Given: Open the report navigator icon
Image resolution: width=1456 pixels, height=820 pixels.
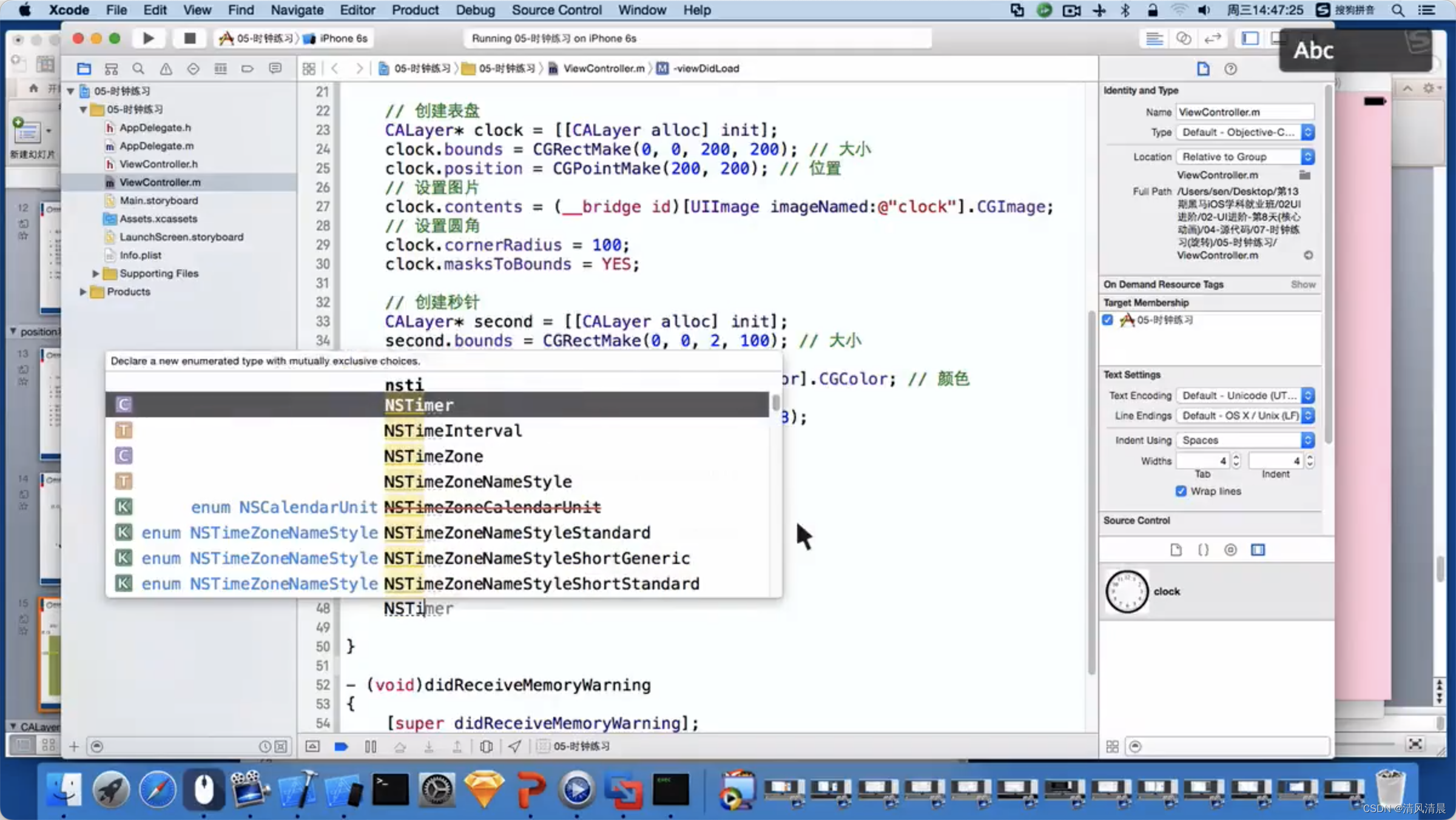Looking at the screenshot, I should (275, 69).
